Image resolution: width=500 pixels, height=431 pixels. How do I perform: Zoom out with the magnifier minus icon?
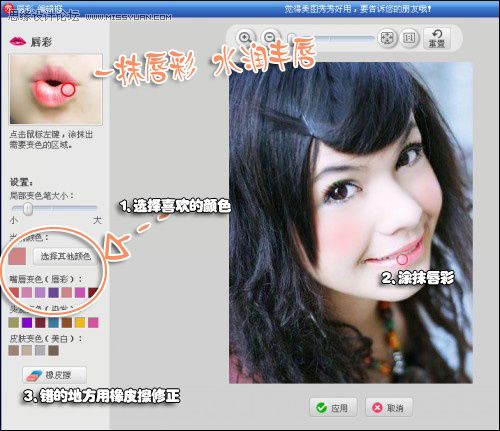[x=270, y=37]
